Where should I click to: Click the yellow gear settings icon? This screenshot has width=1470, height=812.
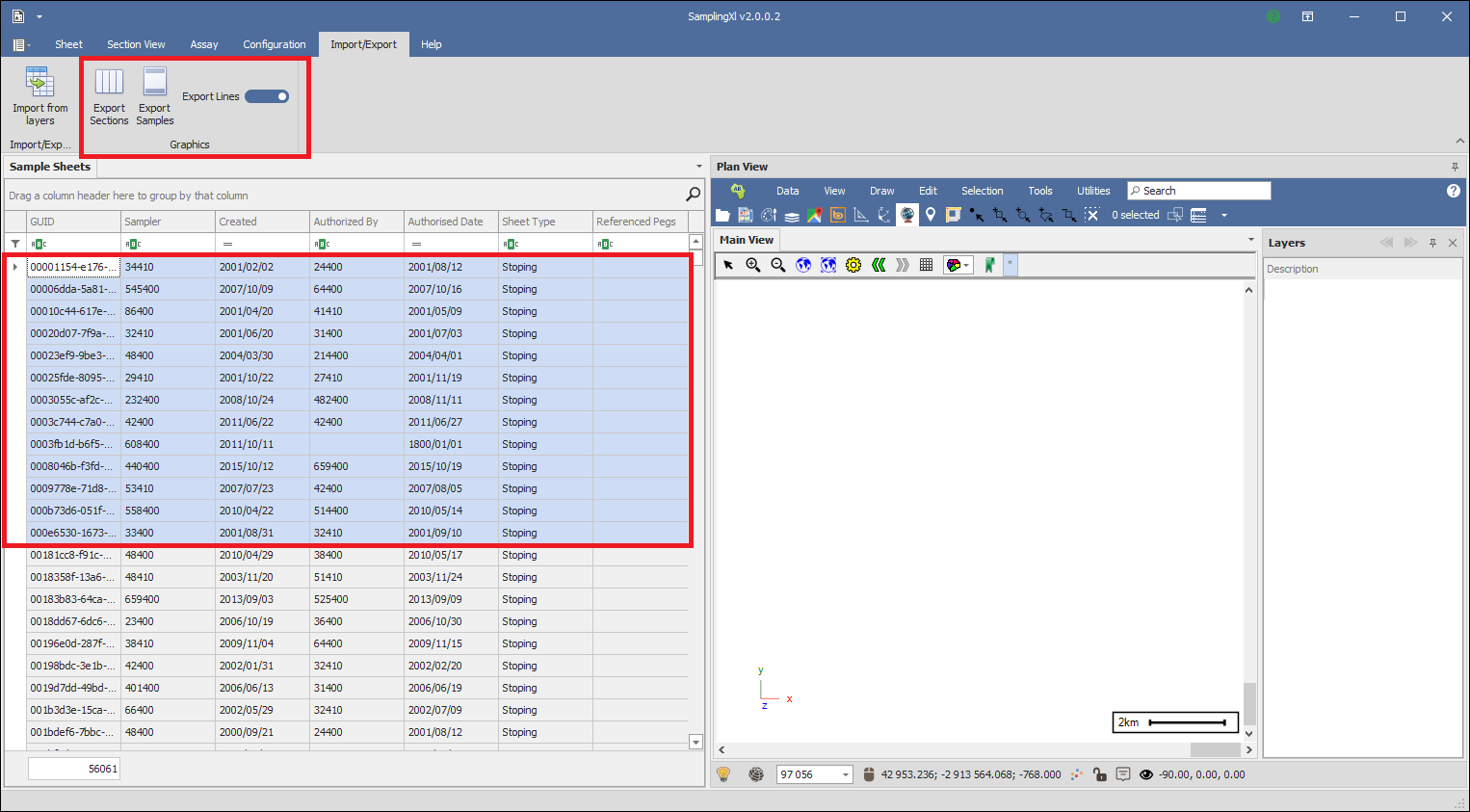(x=853, y=265)
